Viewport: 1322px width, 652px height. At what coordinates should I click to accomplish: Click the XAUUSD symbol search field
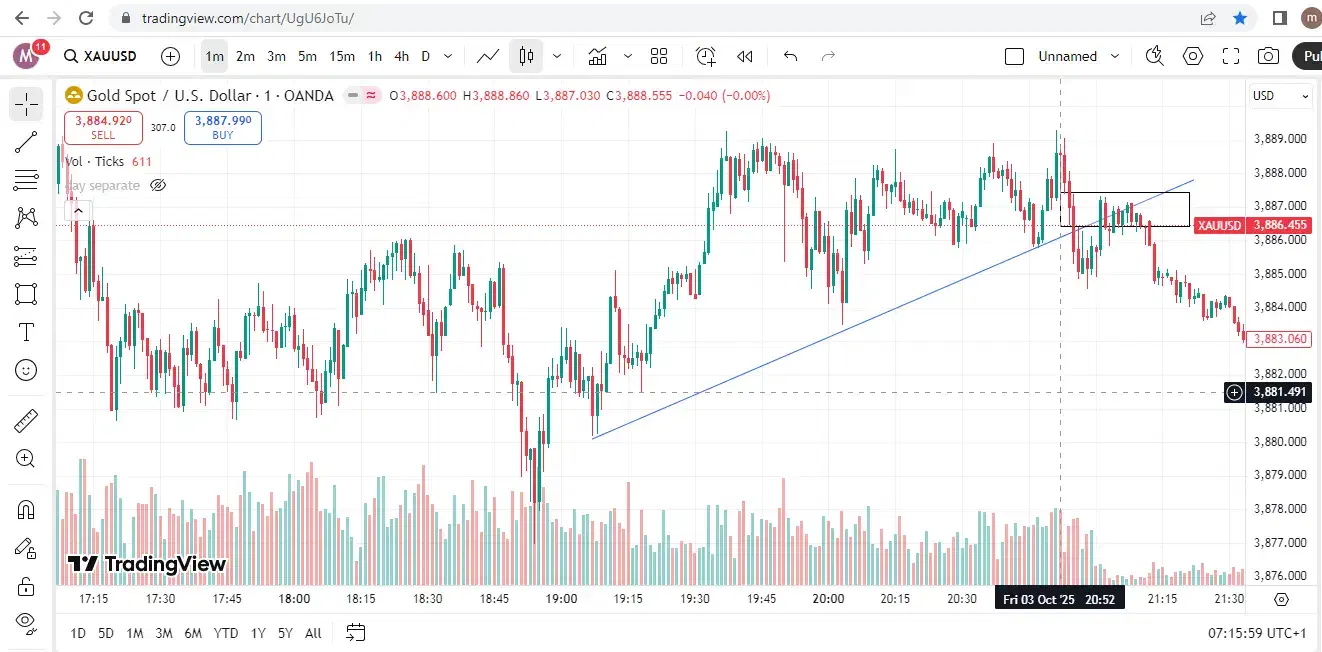[99, 56]
